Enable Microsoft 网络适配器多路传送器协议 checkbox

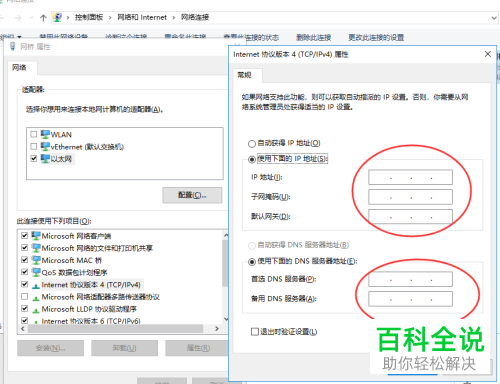[x=24, y=296]
